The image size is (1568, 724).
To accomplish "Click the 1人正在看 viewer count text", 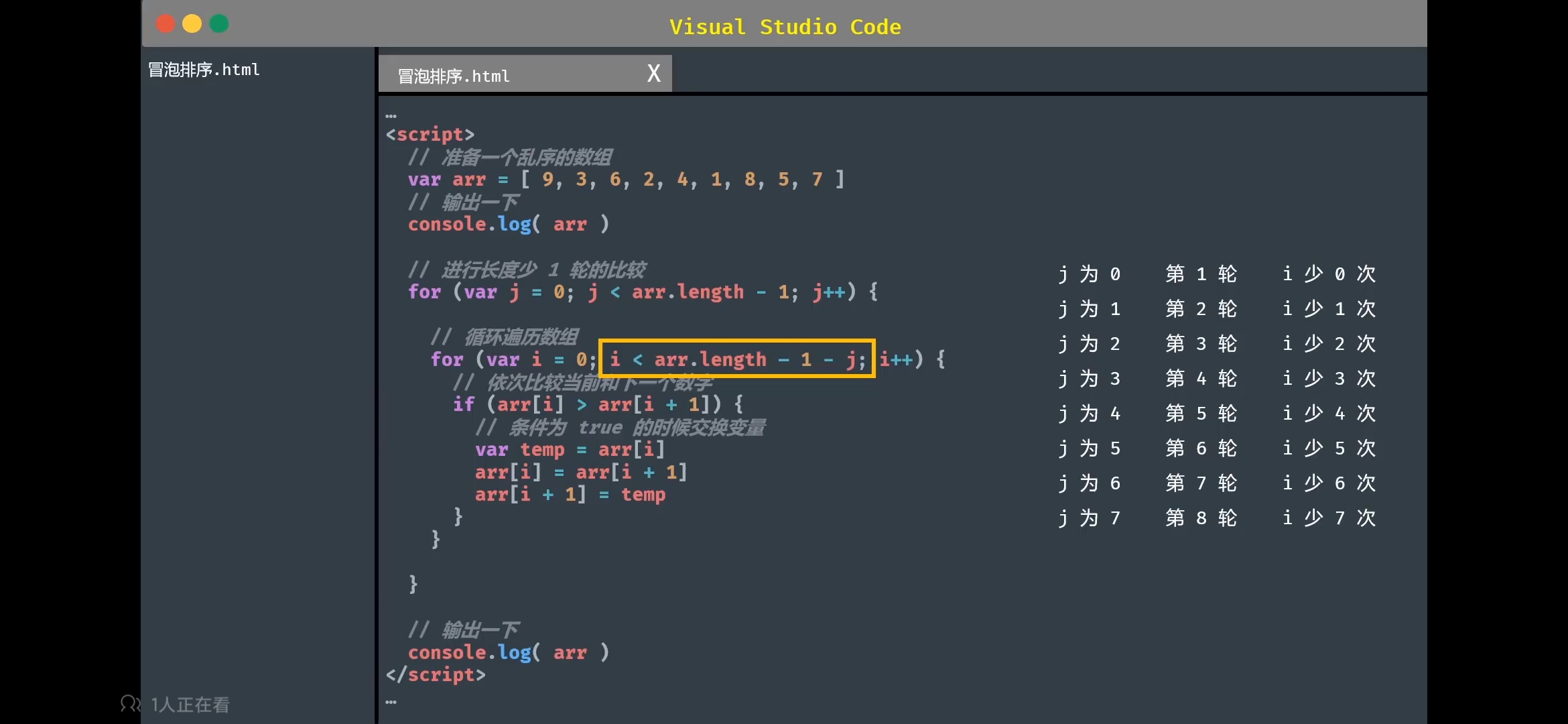I will (190, 705).
